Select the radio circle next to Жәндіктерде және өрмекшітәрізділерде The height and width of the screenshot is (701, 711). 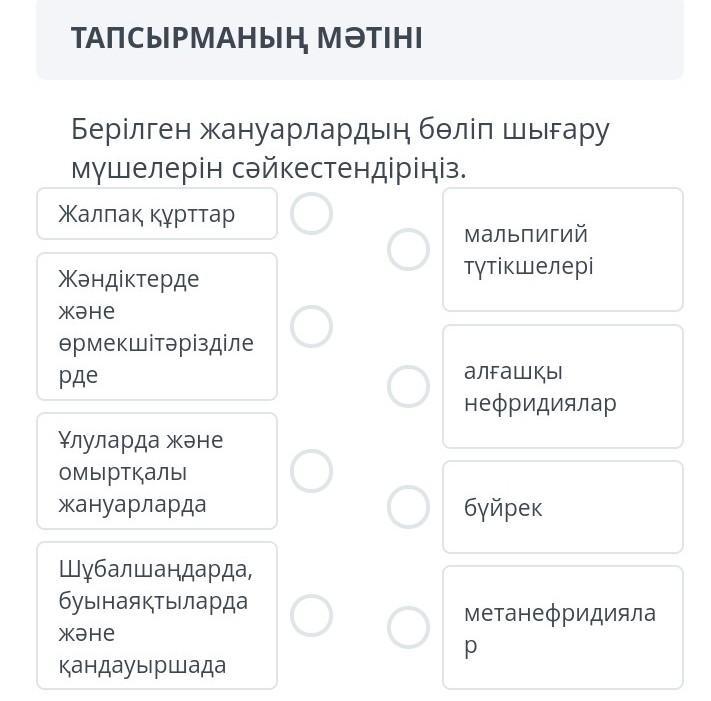[311, 326]
